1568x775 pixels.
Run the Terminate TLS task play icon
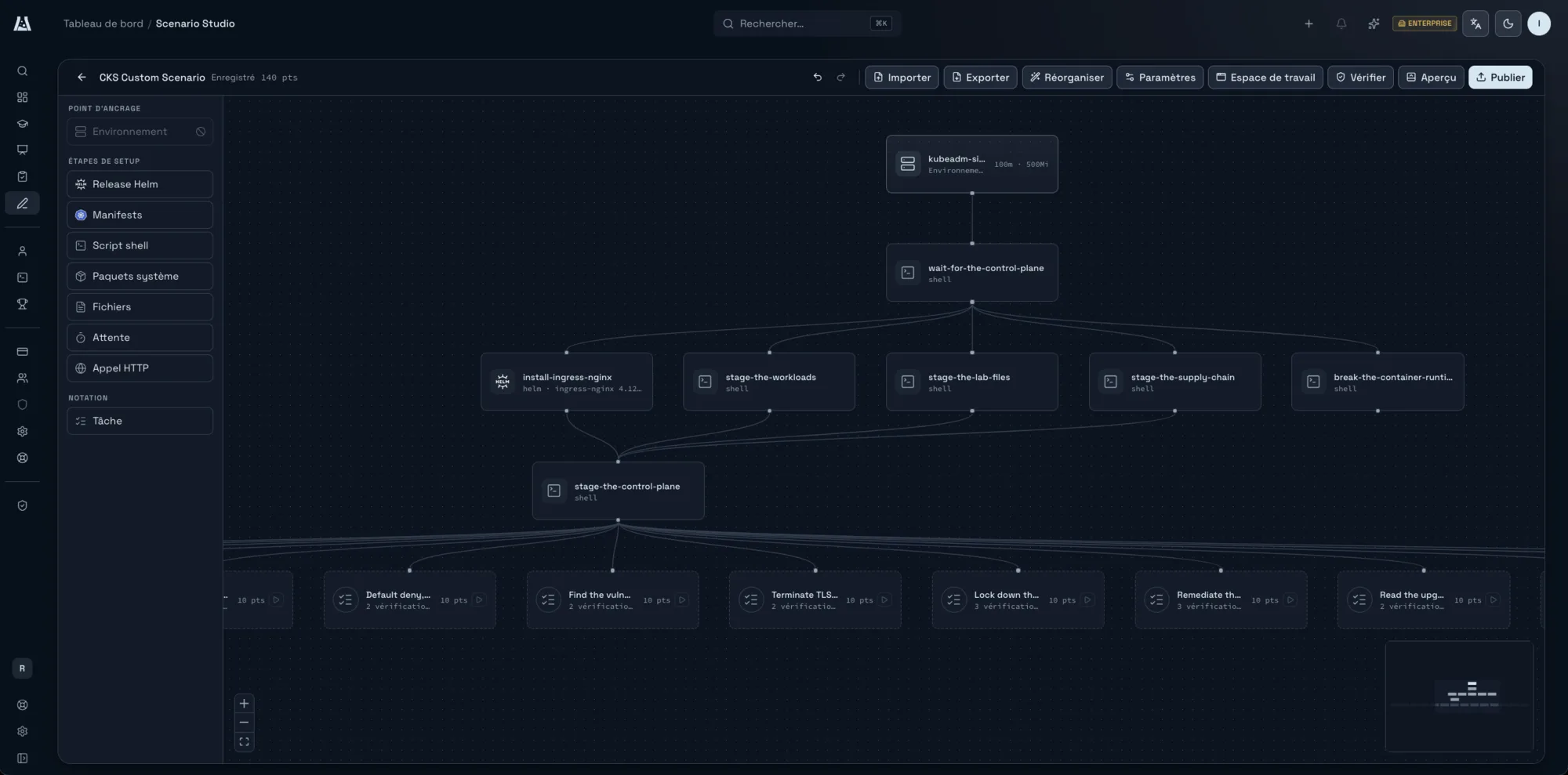884,600
